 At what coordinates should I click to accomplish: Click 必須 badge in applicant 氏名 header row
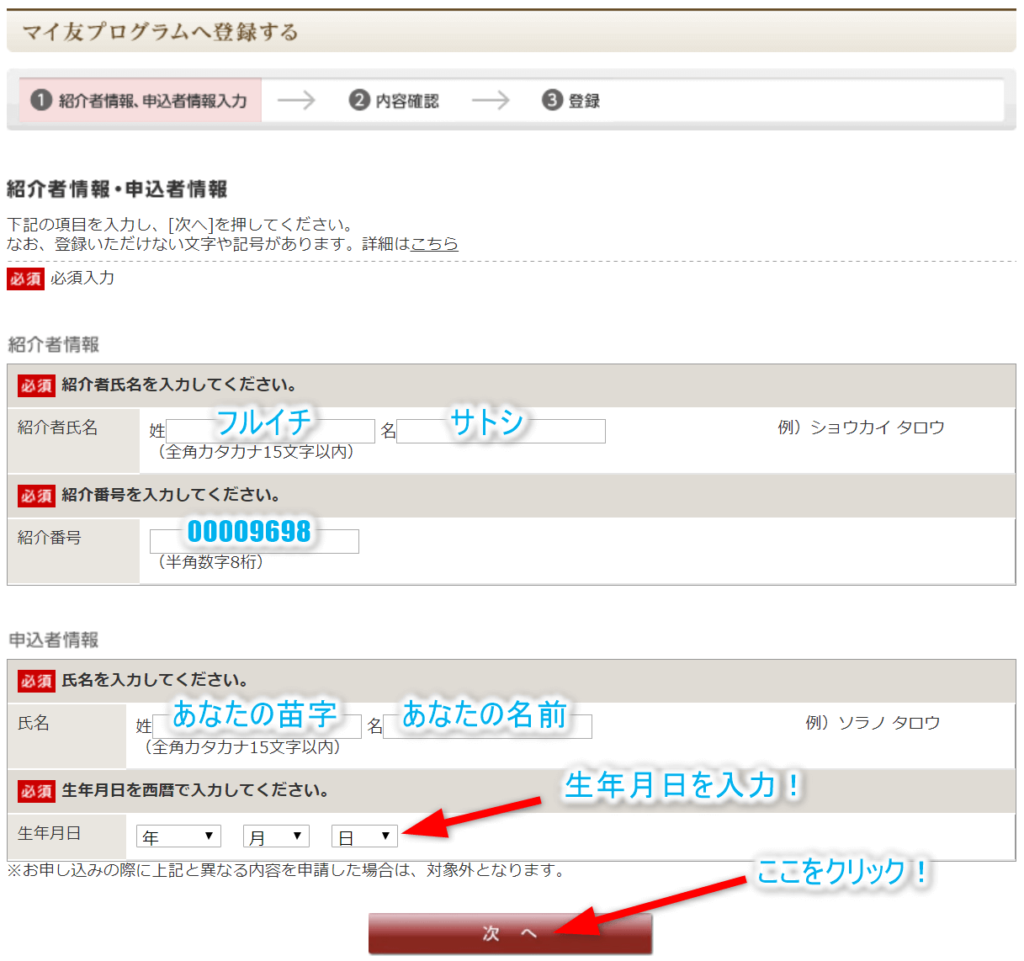(x=36, y=681)
